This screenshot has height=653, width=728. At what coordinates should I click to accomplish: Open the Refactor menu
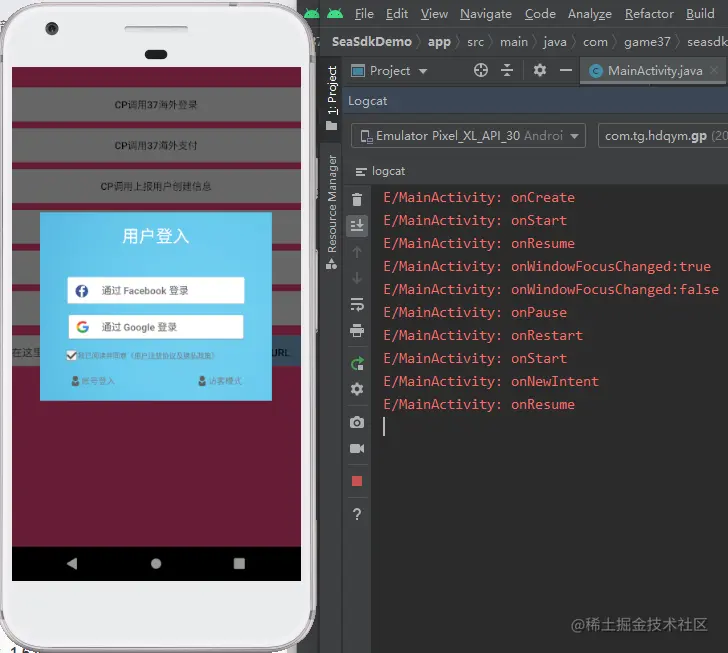(649, 14)
